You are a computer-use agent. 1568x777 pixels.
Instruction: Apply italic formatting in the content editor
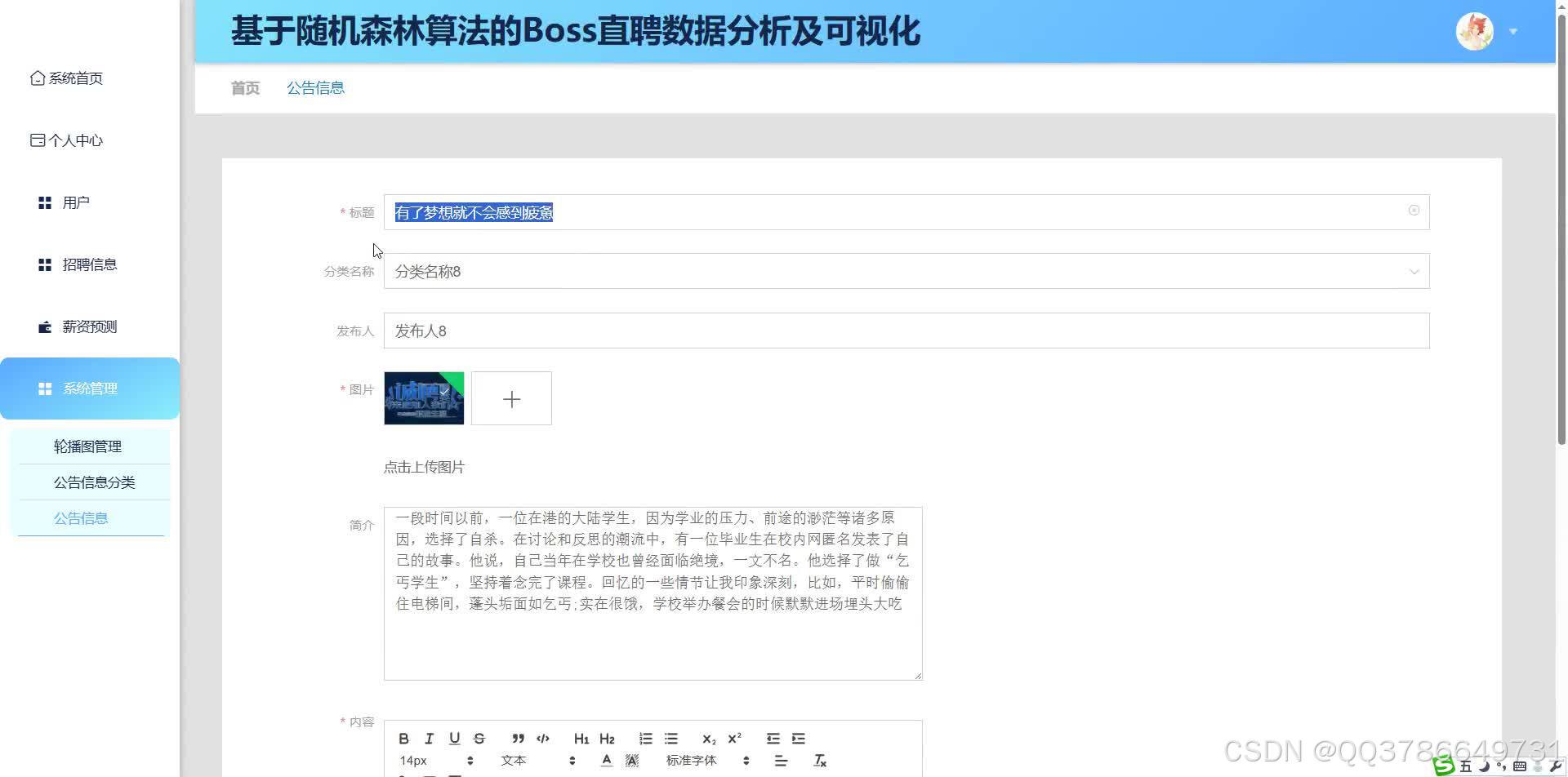click(x=429, y=739)
